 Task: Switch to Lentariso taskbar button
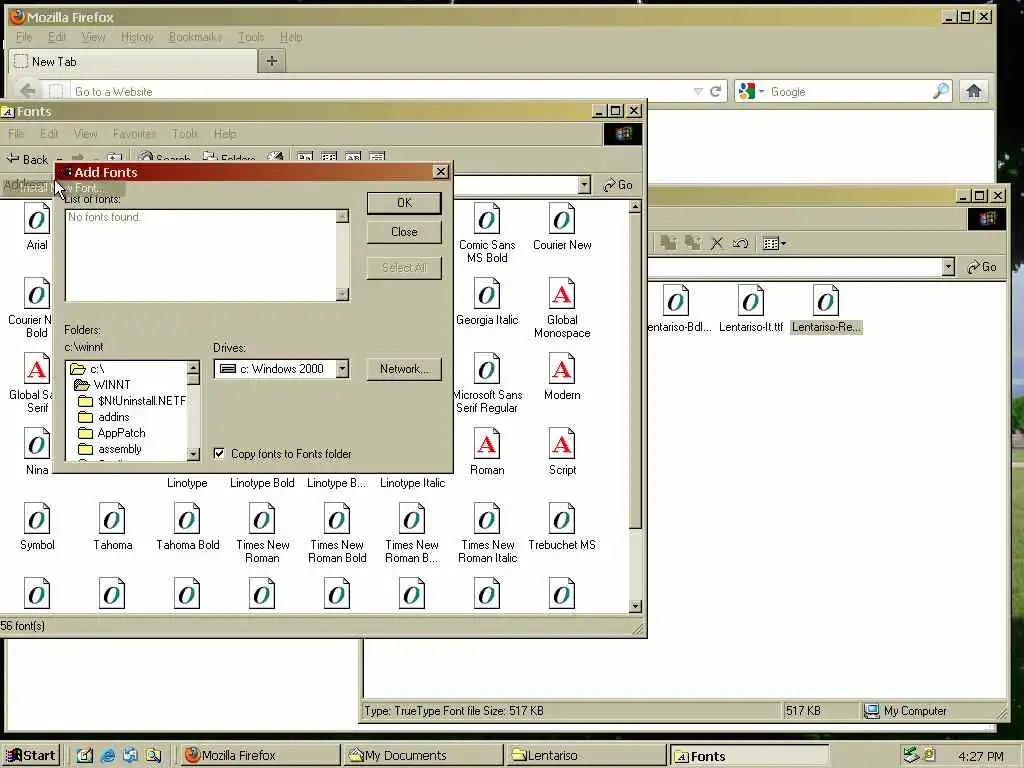click(586, 756)
